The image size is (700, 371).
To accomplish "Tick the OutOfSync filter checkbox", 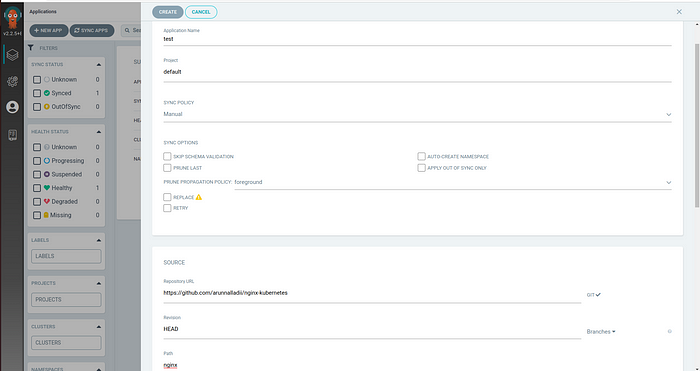I will (x=37, y=107).
